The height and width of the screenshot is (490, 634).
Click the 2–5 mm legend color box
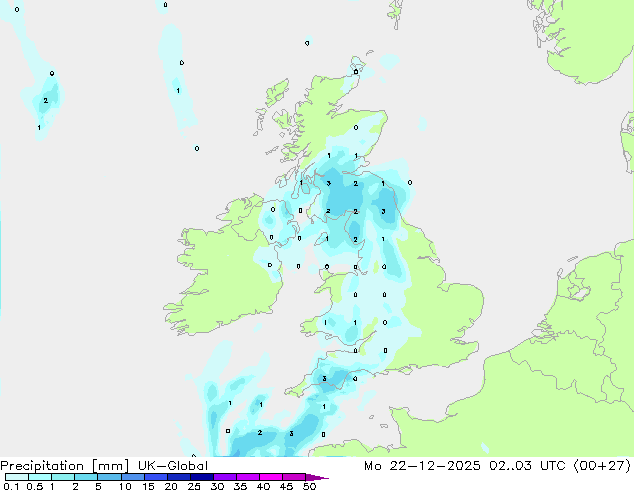[x=86, y=477]
